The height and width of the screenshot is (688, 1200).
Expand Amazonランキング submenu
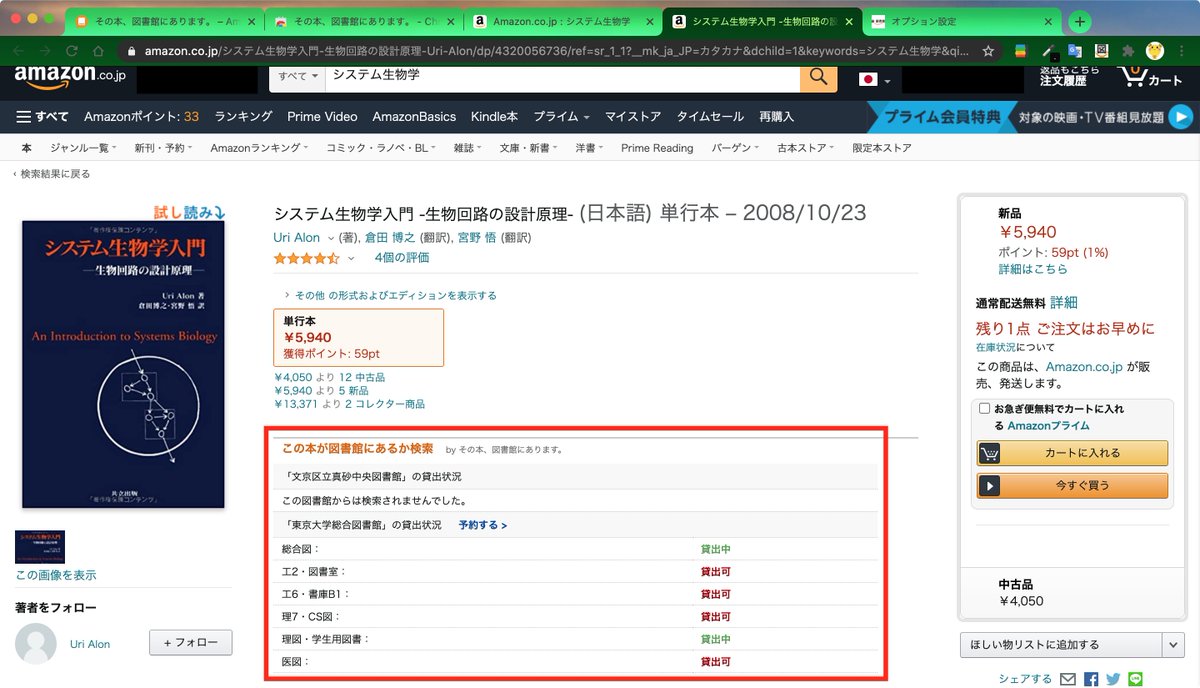pyautogui.click(x=260, y=148)
